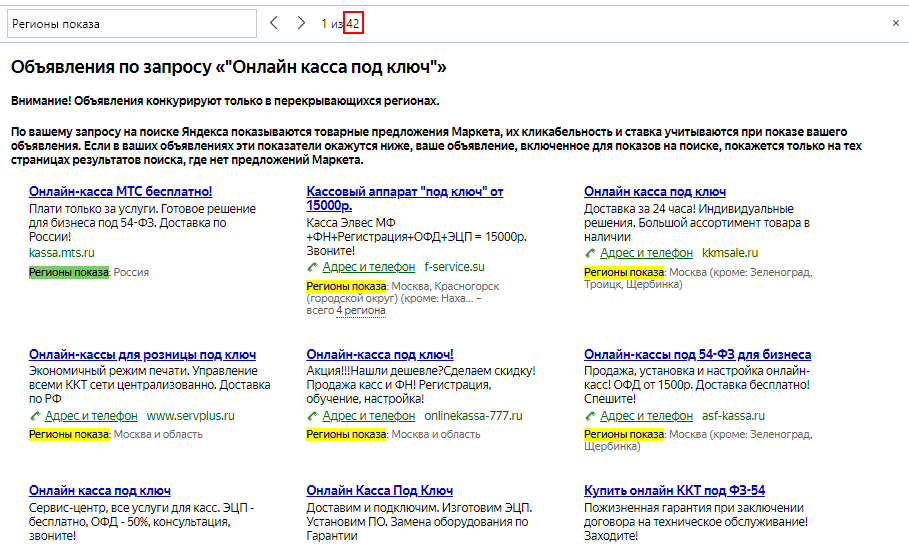
Task: Click "Регионы показа" label under www.servplus.ru ad
Action: click(68, 434)
